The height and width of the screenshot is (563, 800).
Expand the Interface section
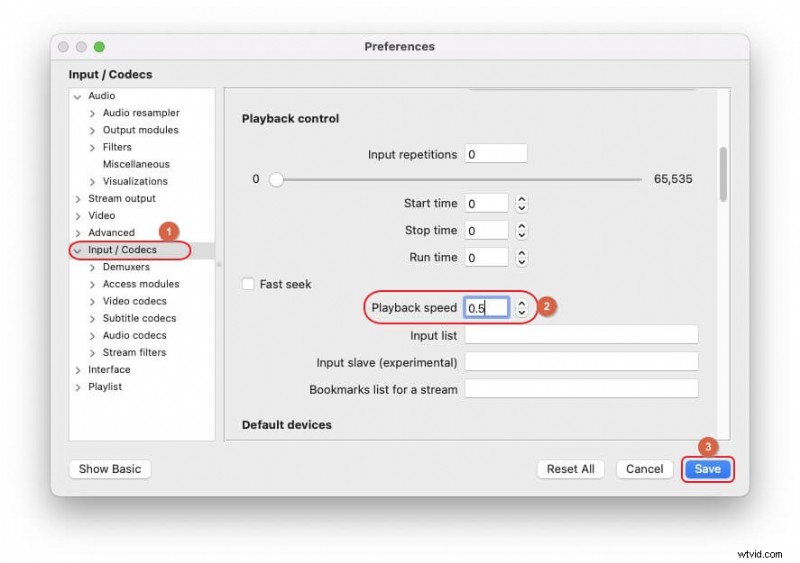pyautogui.click(x=78, y=370)
